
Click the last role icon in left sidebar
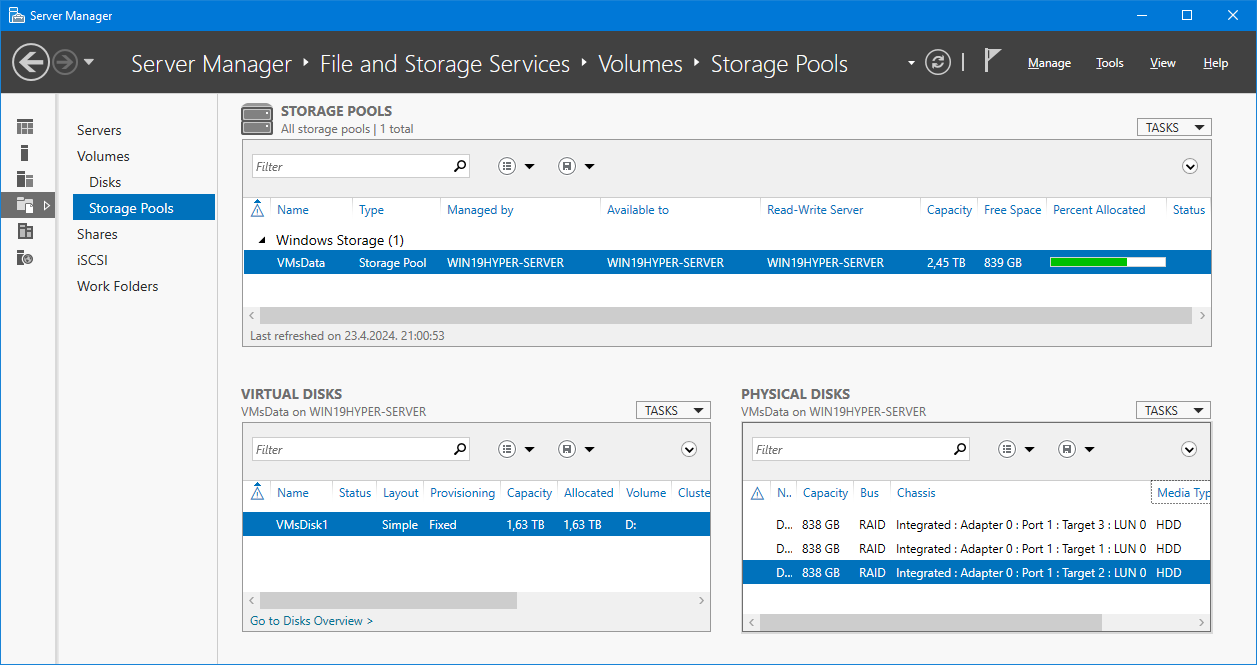point(25,257)
